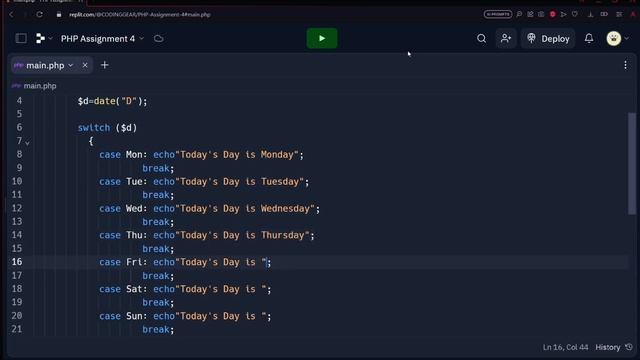The width and height of the screenshot is (640, 360).
Task: Click the download icon in the browser toolbar
Action: point(591,14)
